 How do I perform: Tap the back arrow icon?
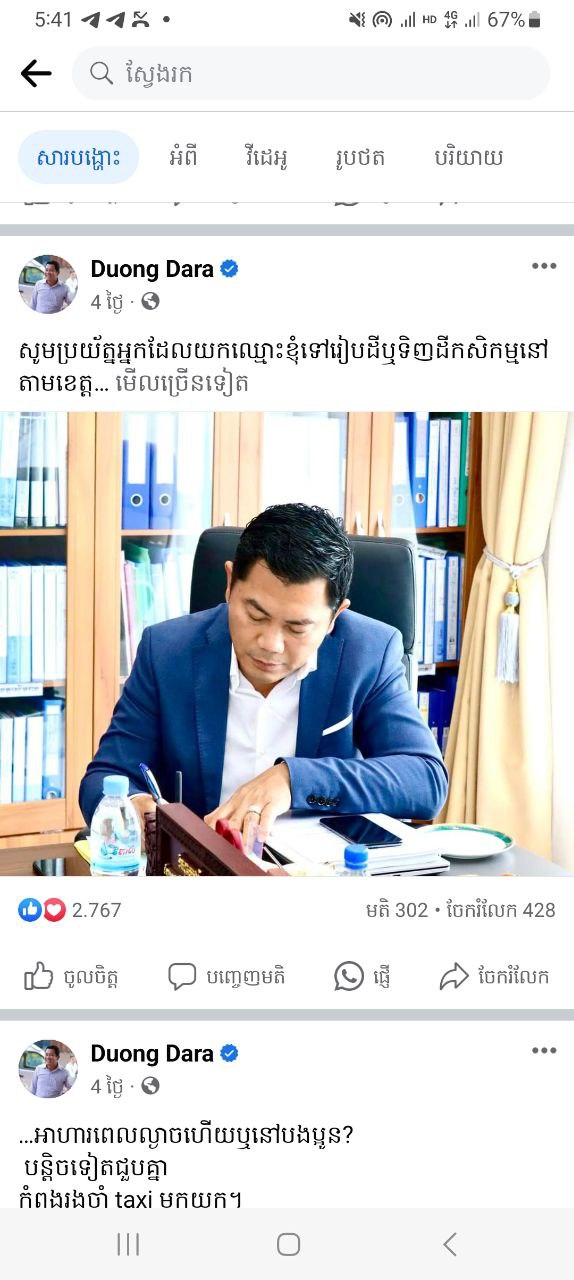coord(36,73)
